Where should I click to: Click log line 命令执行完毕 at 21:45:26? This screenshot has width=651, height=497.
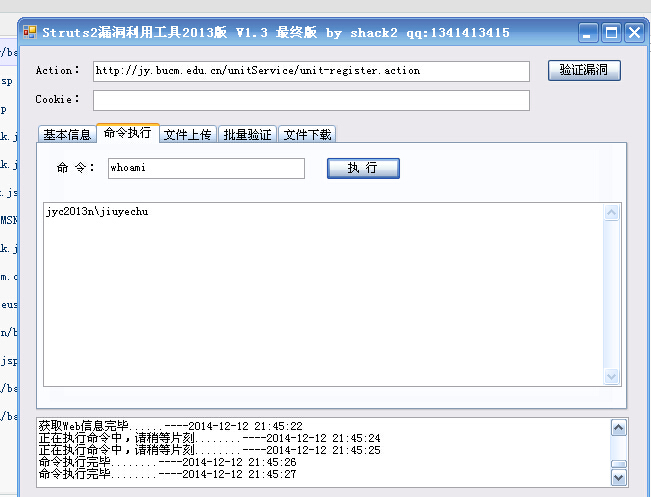(168, 462)
